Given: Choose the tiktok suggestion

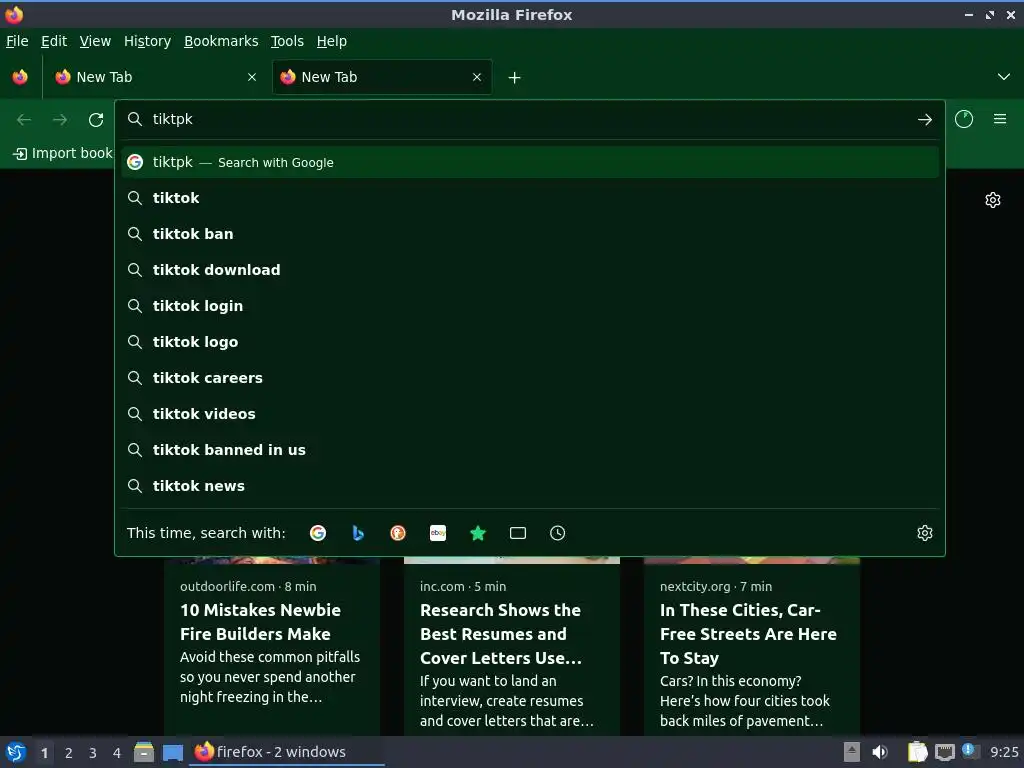Looking at the screenshot, I should (530, 198).
